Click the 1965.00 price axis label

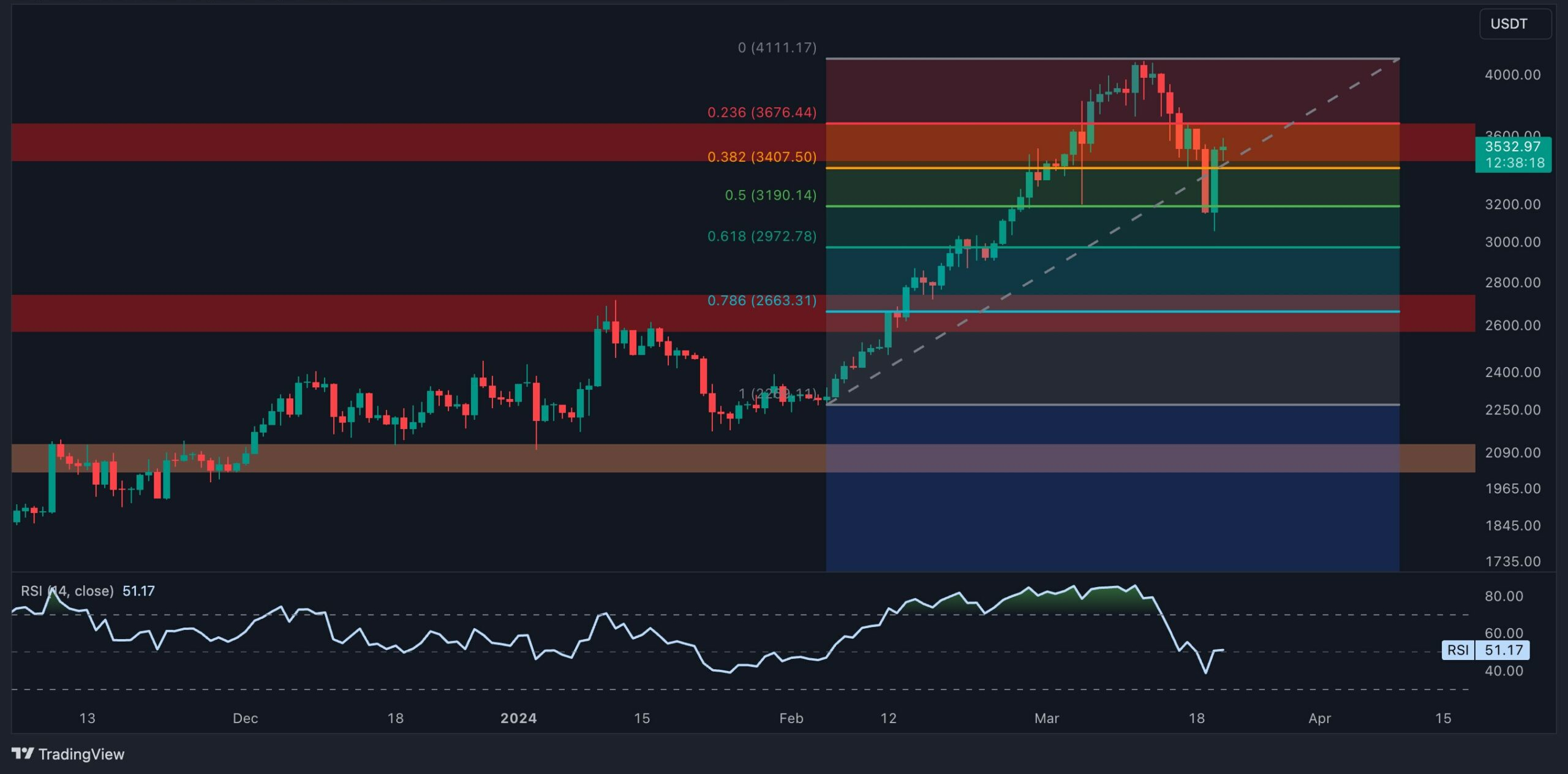tap(1513, 488)
